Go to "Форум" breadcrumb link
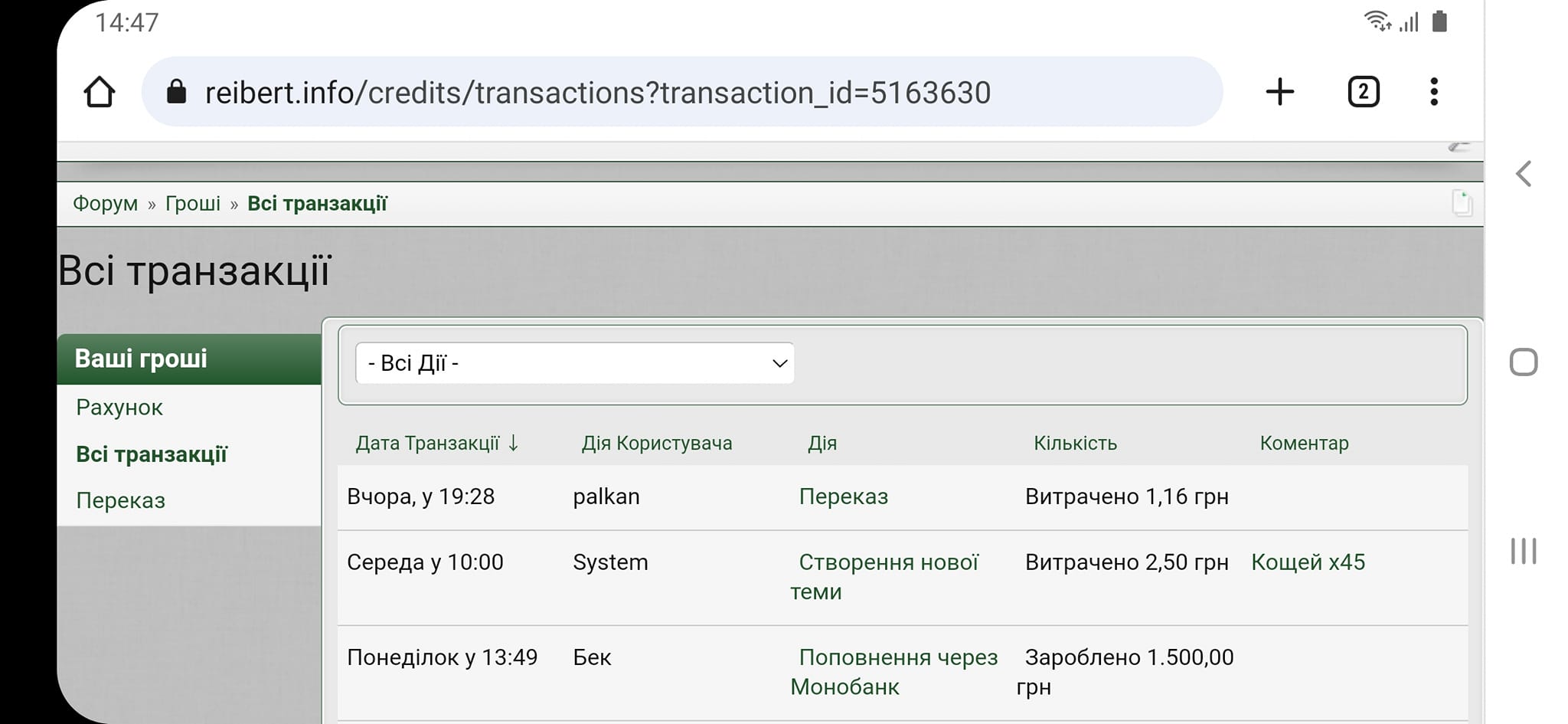The height and width of the screenshot is (724, 1568). tap(106, 204)
